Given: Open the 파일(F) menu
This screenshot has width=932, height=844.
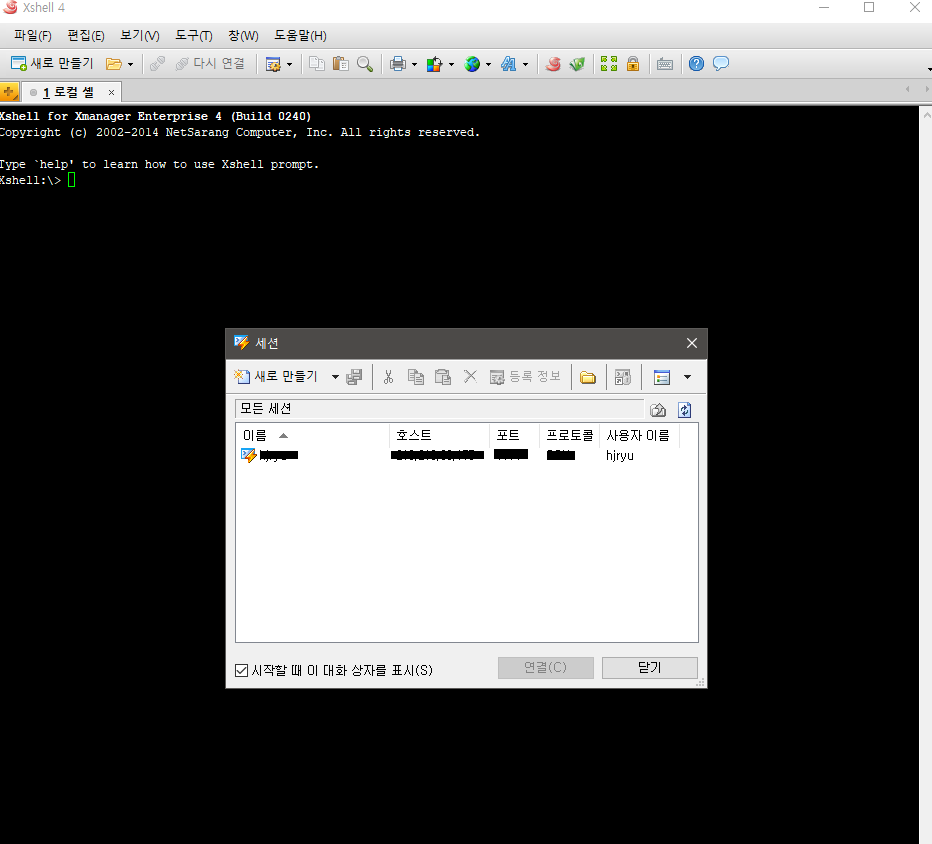Looking at the screenshot, I should pos(33,36).
